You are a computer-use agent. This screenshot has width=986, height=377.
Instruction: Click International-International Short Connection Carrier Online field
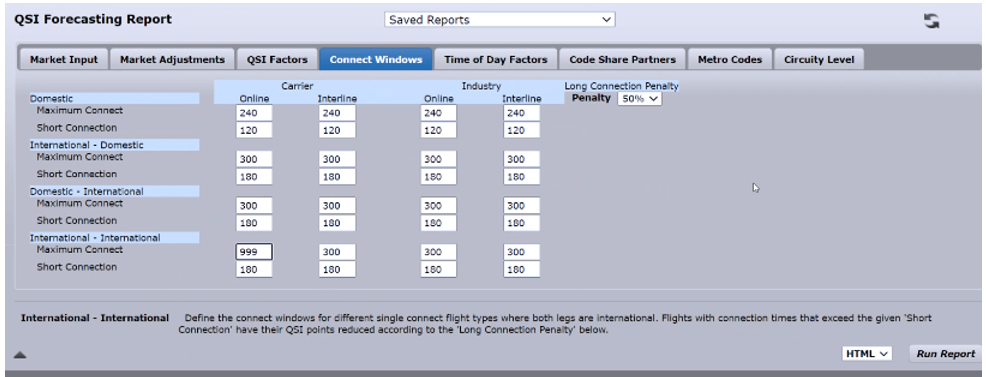[x=254, y=270]
